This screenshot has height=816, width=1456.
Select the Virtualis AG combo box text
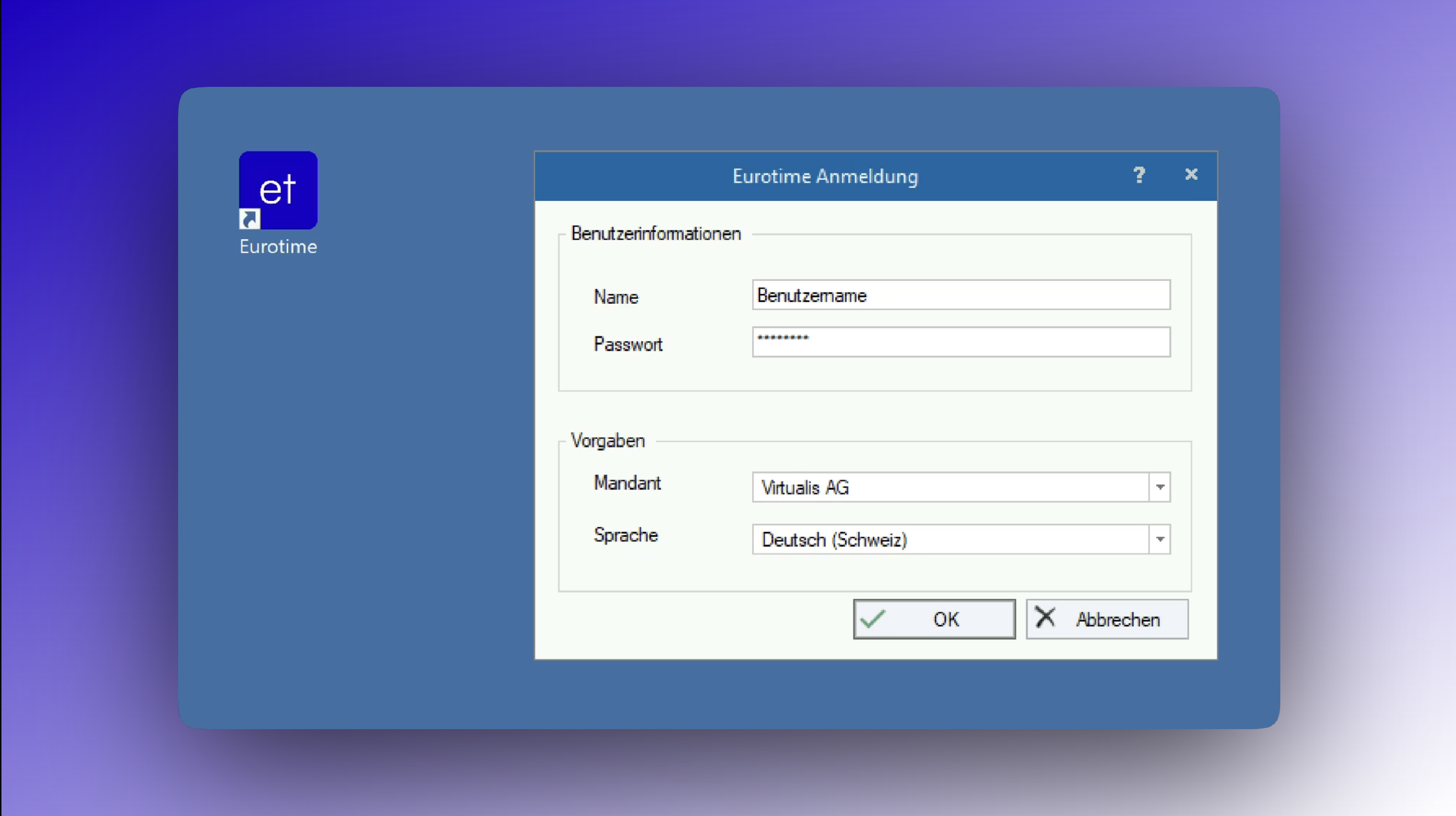click(x=806, y=488)
